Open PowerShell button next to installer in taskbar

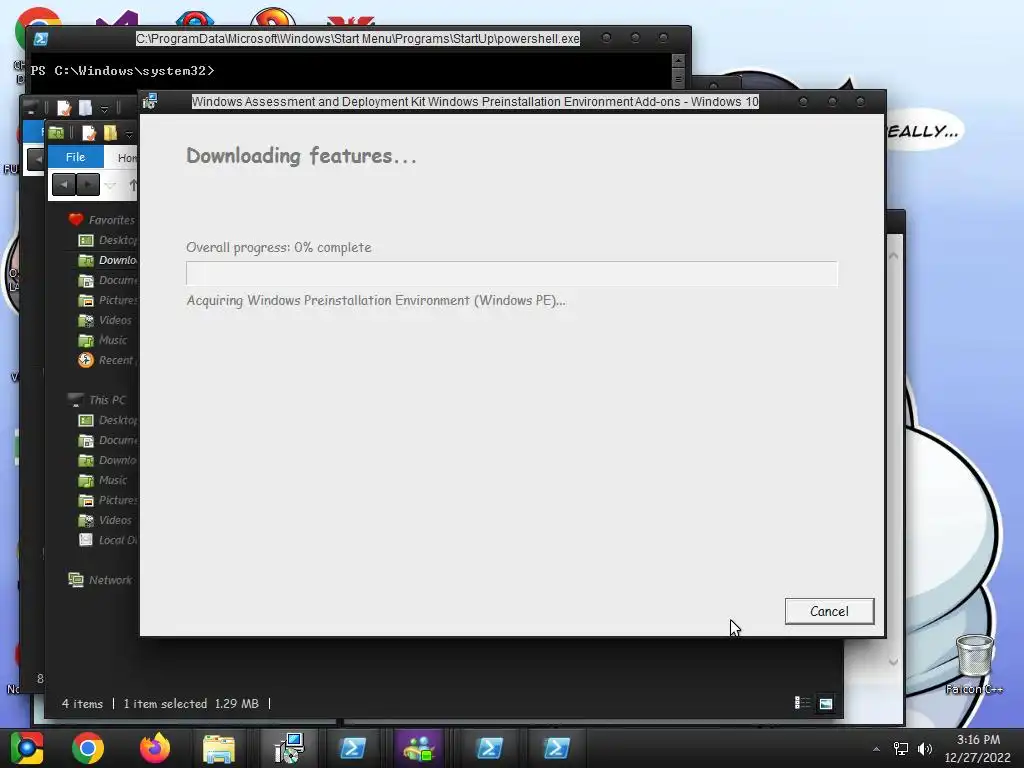tap(353, 748)
